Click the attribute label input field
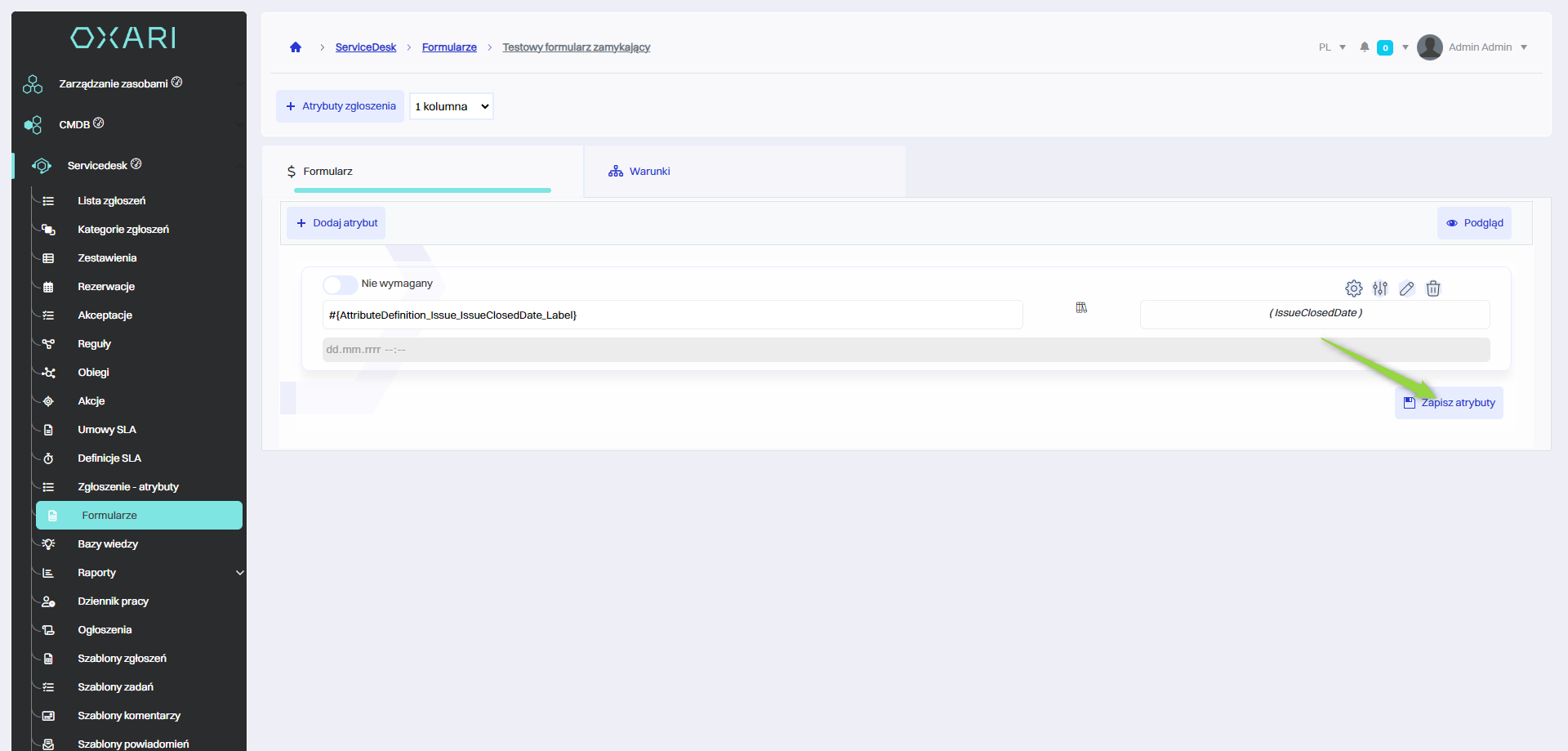The width and height of the screenshot is (1568, 751). coord(672,315)
